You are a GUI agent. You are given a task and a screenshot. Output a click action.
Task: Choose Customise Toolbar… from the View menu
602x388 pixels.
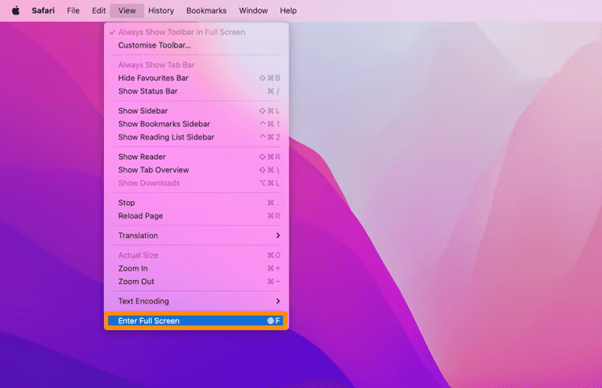[196, 45]
